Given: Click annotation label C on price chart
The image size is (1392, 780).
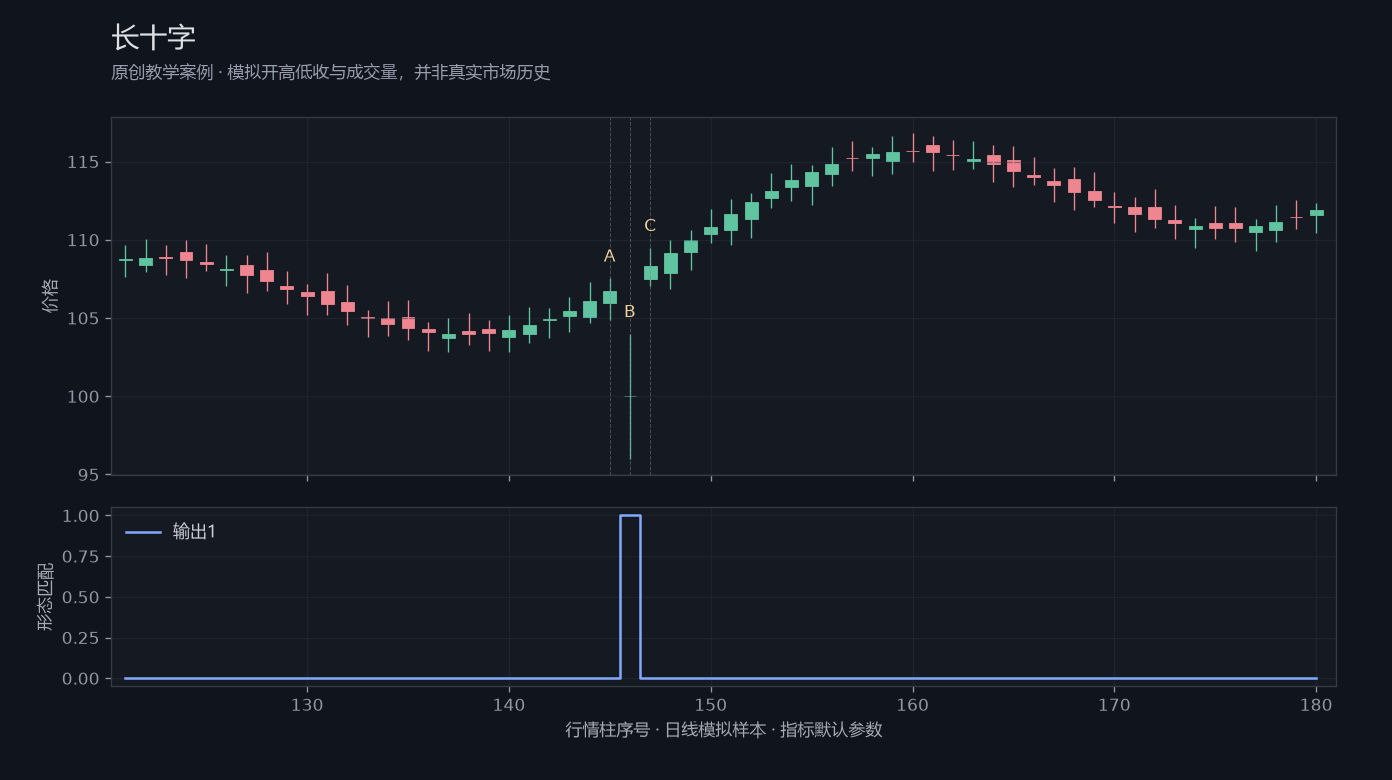Looking at the screenshot, I should pos(650,226).
